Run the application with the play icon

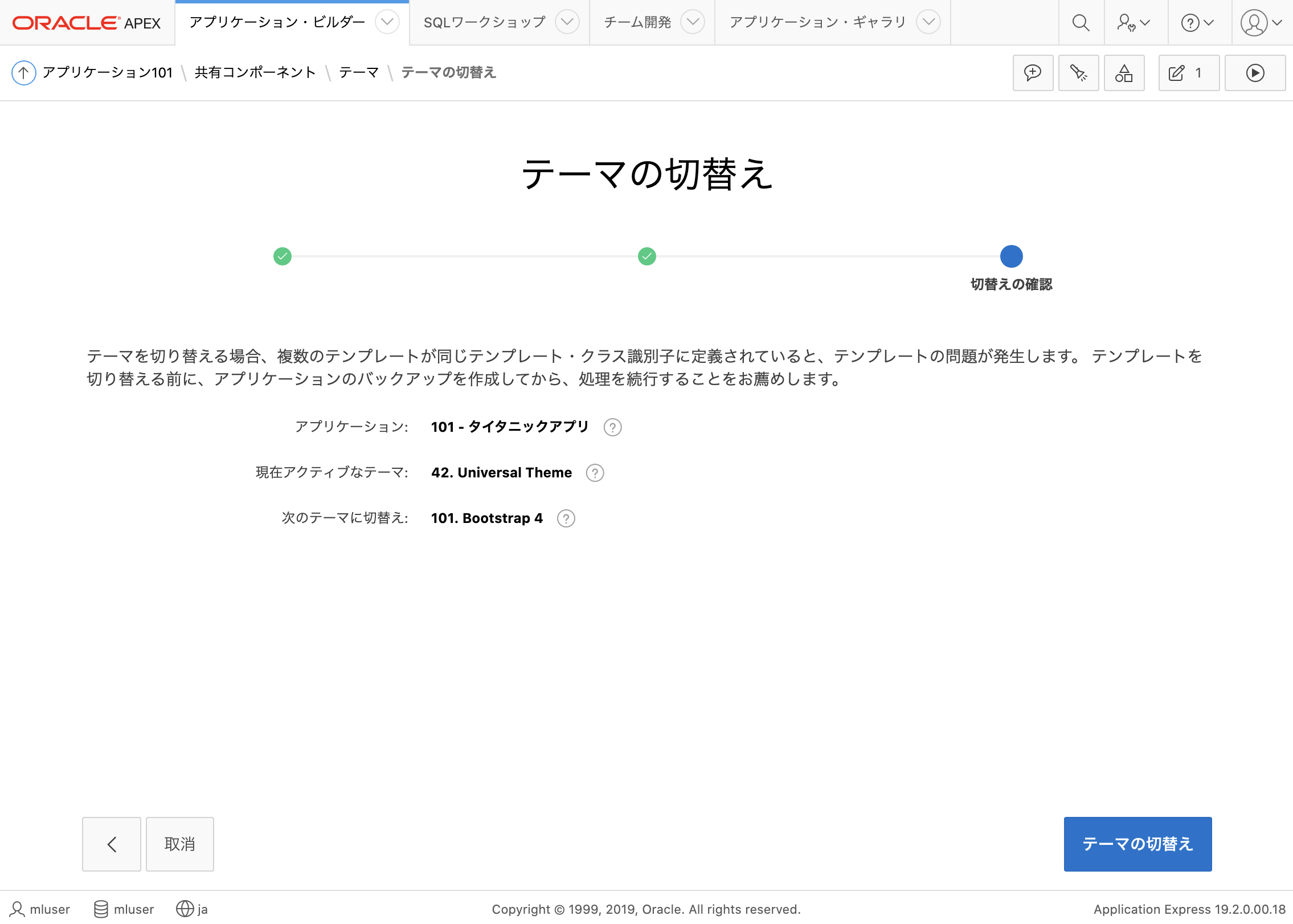click(x=1255, y=73)
